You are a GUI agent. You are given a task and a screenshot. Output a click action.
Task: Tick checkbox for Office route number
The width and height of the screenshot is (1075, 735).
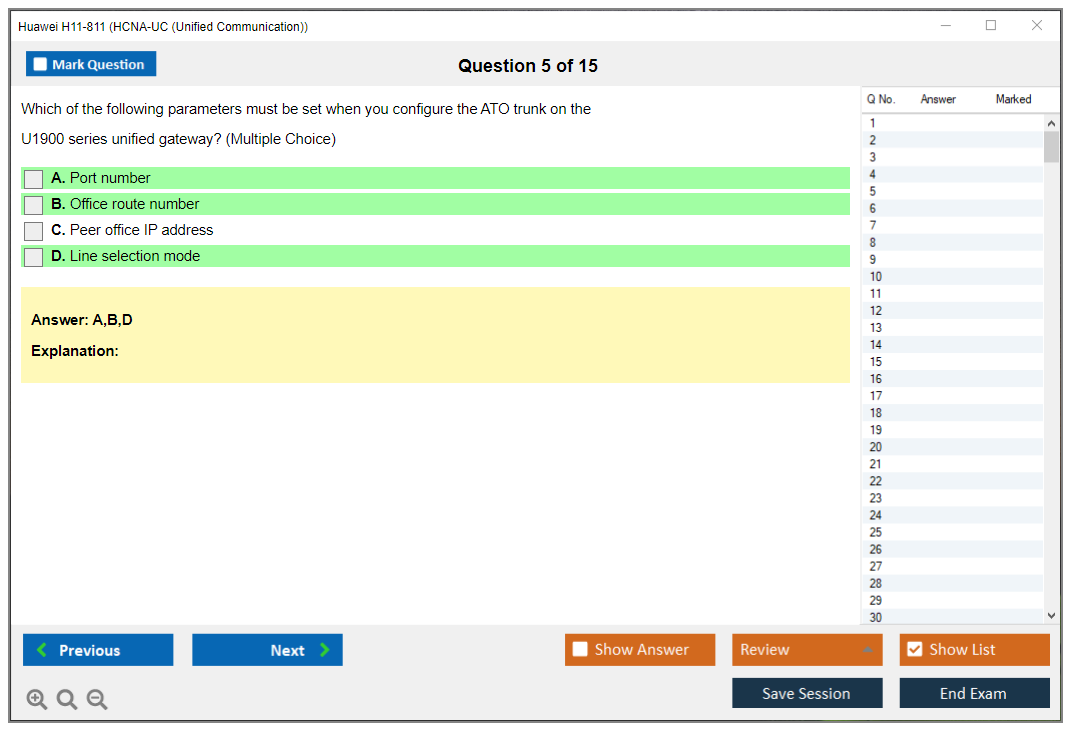coord(34,205)
